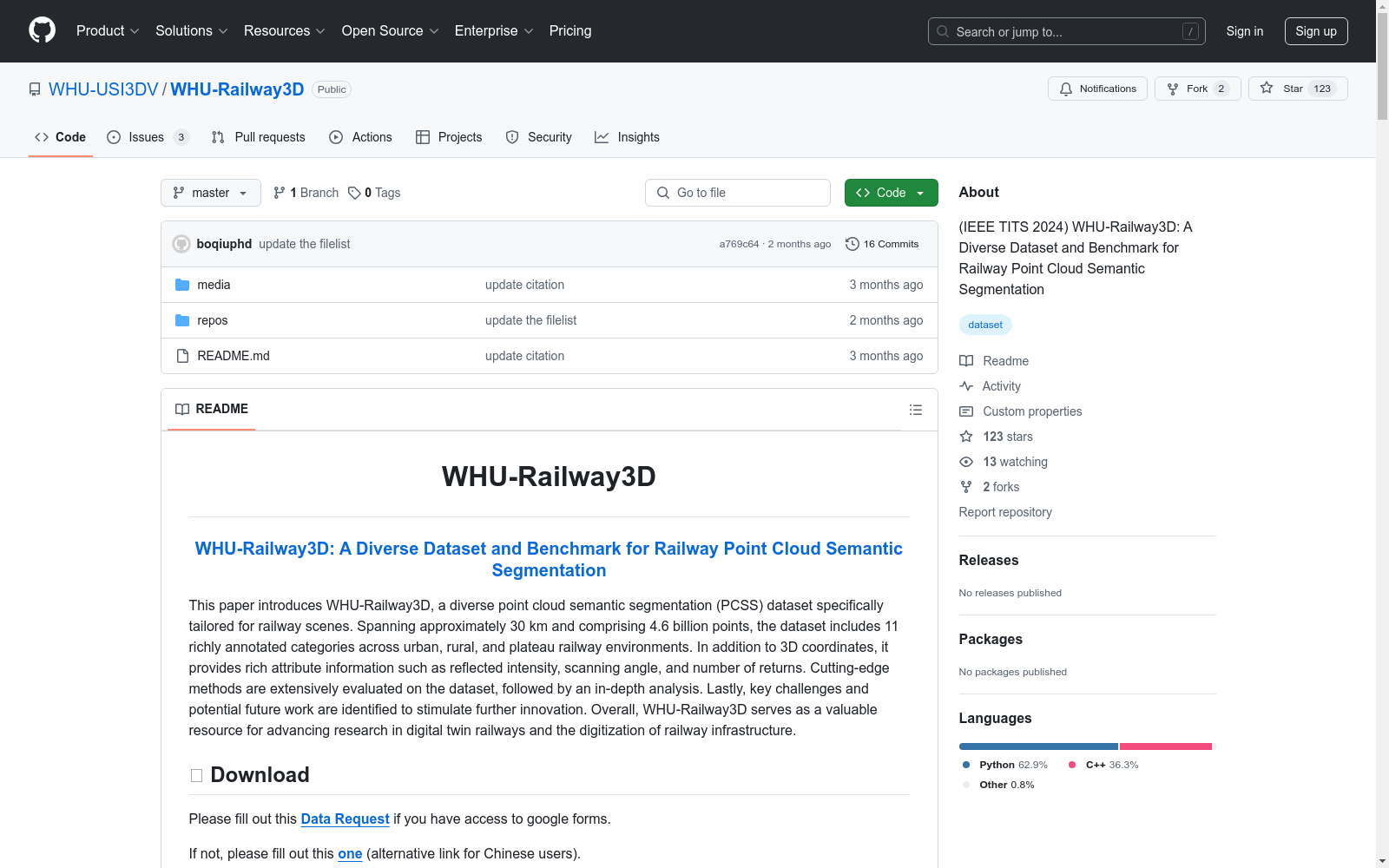Expand the Enterprise menu
This screenshot has width=1389, height=868.
pos(494,31)
